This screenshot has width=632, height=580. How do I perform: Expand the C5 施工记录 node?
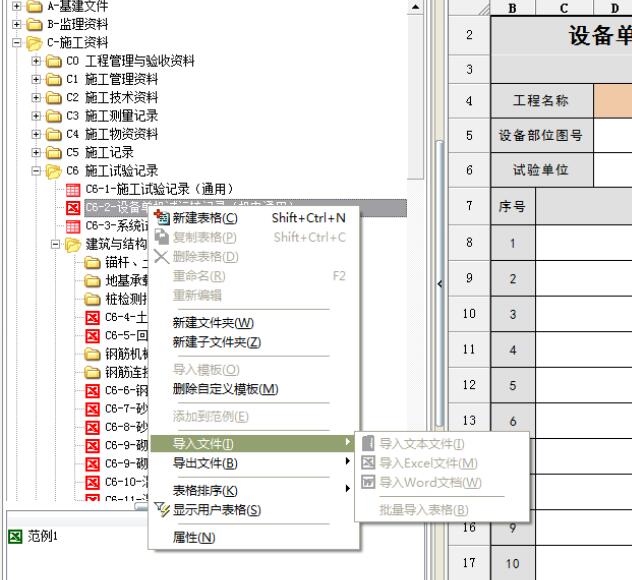pos(36,152)
